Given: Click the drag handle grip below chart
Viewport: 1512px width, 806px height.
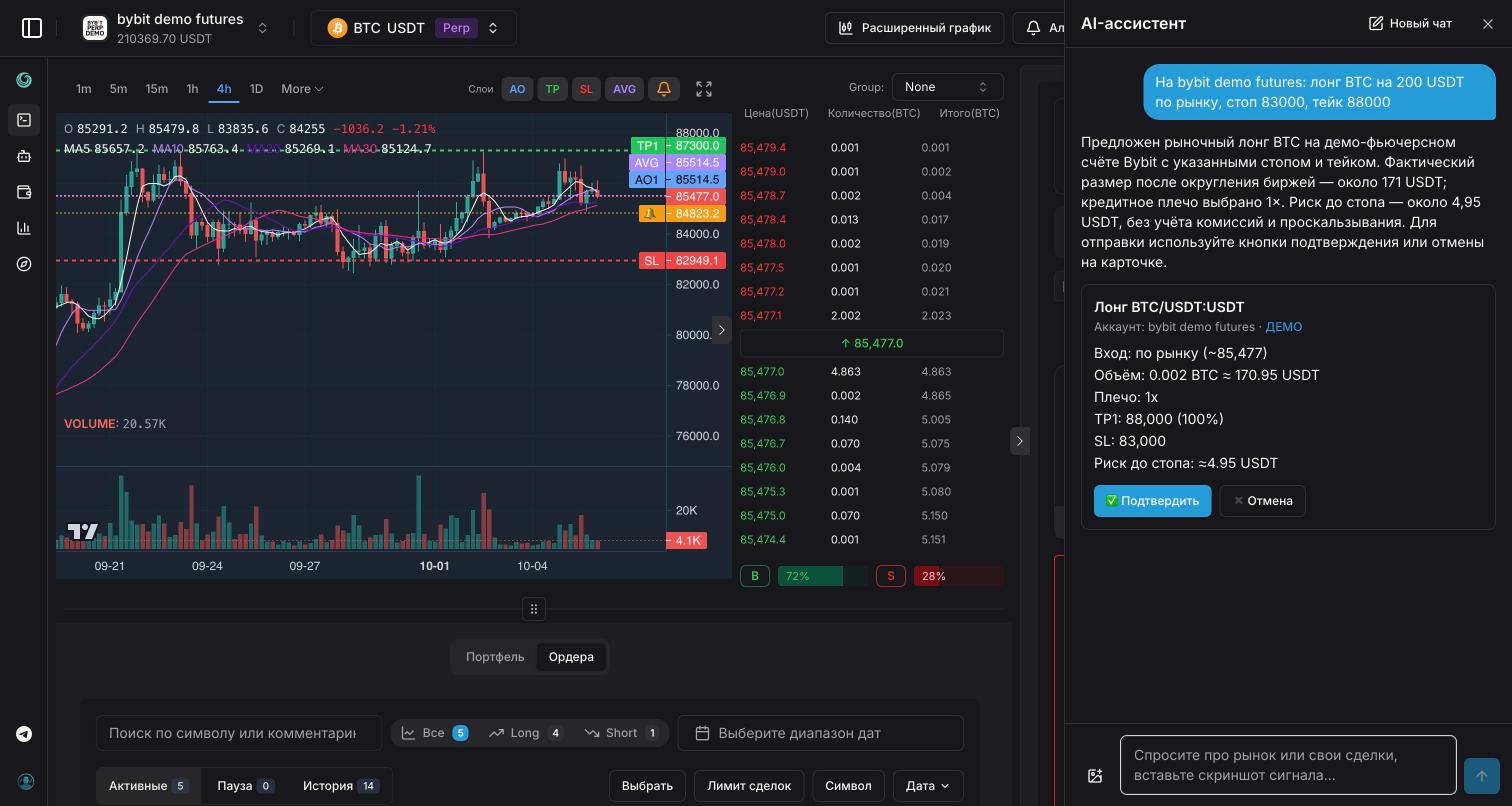Looking at the screenshot, I should pos(534,609).
